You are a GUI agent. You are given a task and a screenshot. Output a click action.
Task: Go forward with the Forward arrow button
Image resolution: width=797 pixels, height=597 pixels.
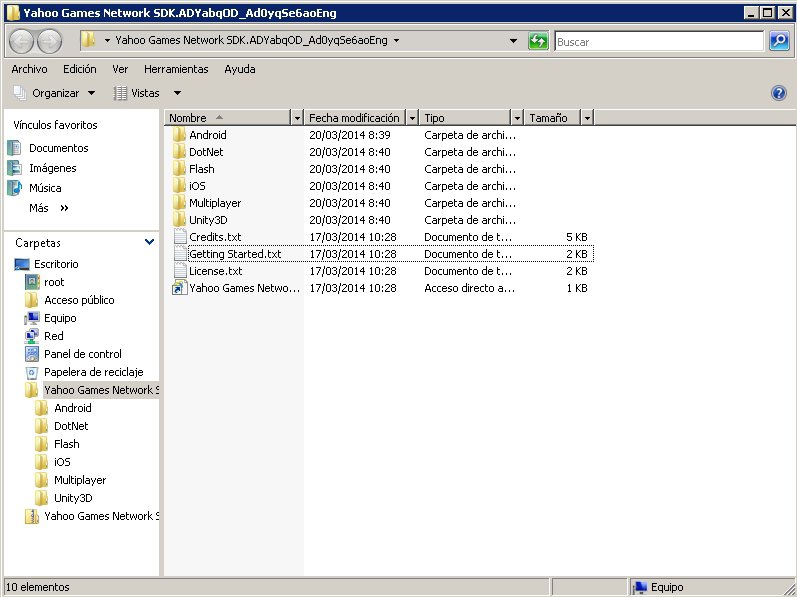(50, 42)
